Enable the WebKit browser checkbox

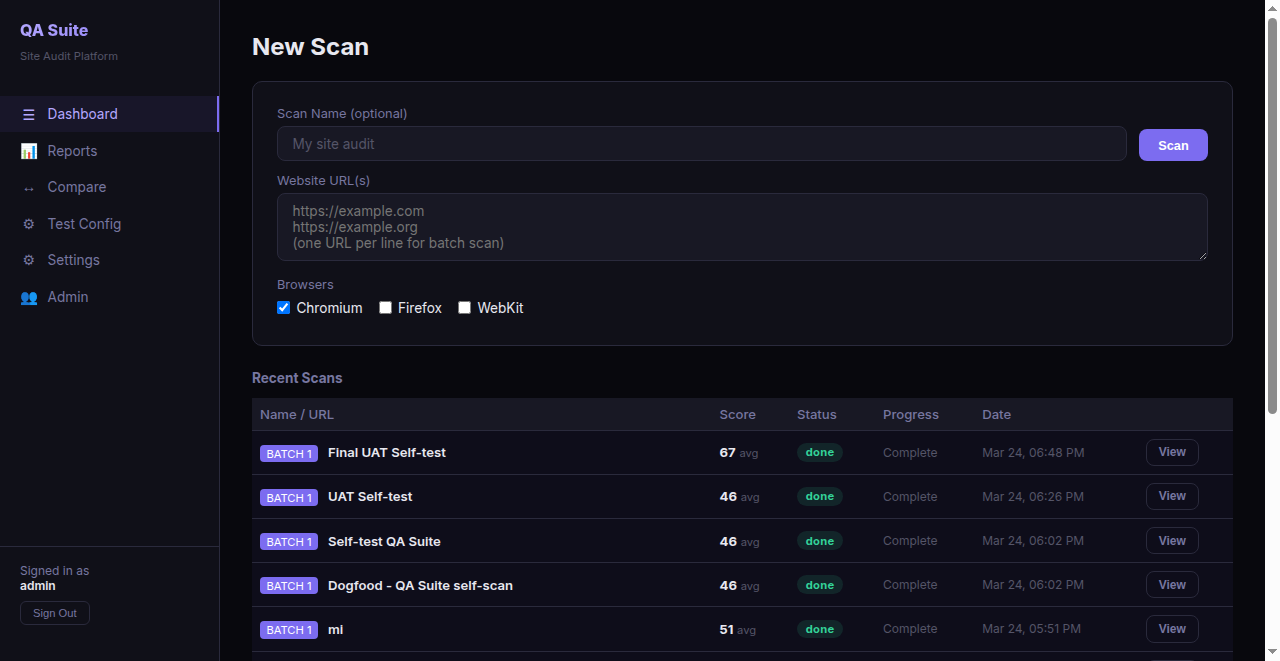tap(464, 307)
